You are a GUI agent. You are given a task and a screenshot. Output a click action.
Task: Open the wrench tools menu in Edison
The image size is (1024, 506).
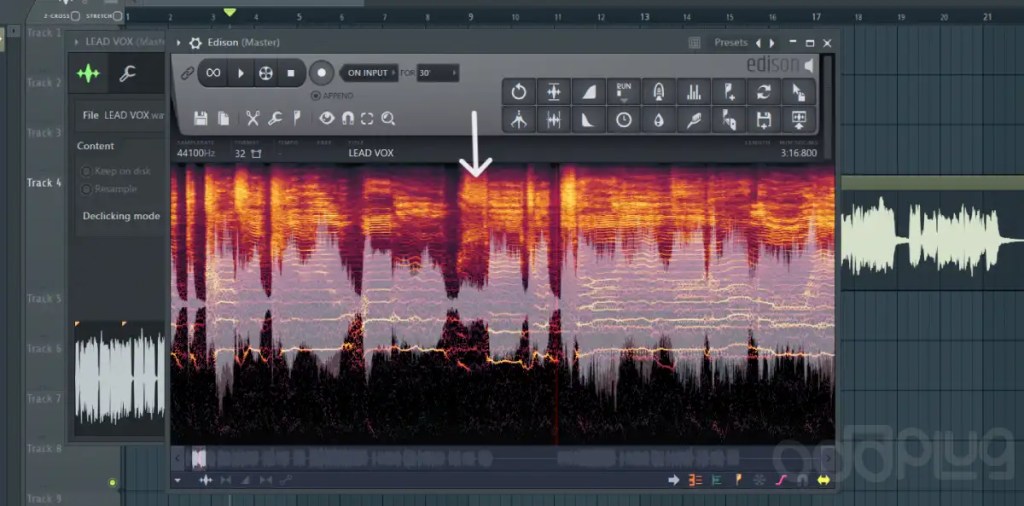point(275,118)
